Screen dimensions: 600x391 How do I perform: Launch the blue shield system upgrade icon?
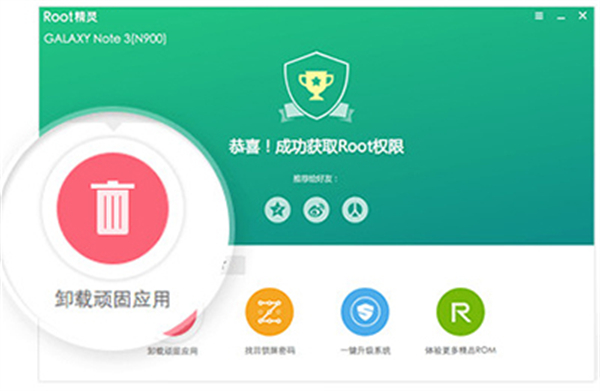pos(365,312)
